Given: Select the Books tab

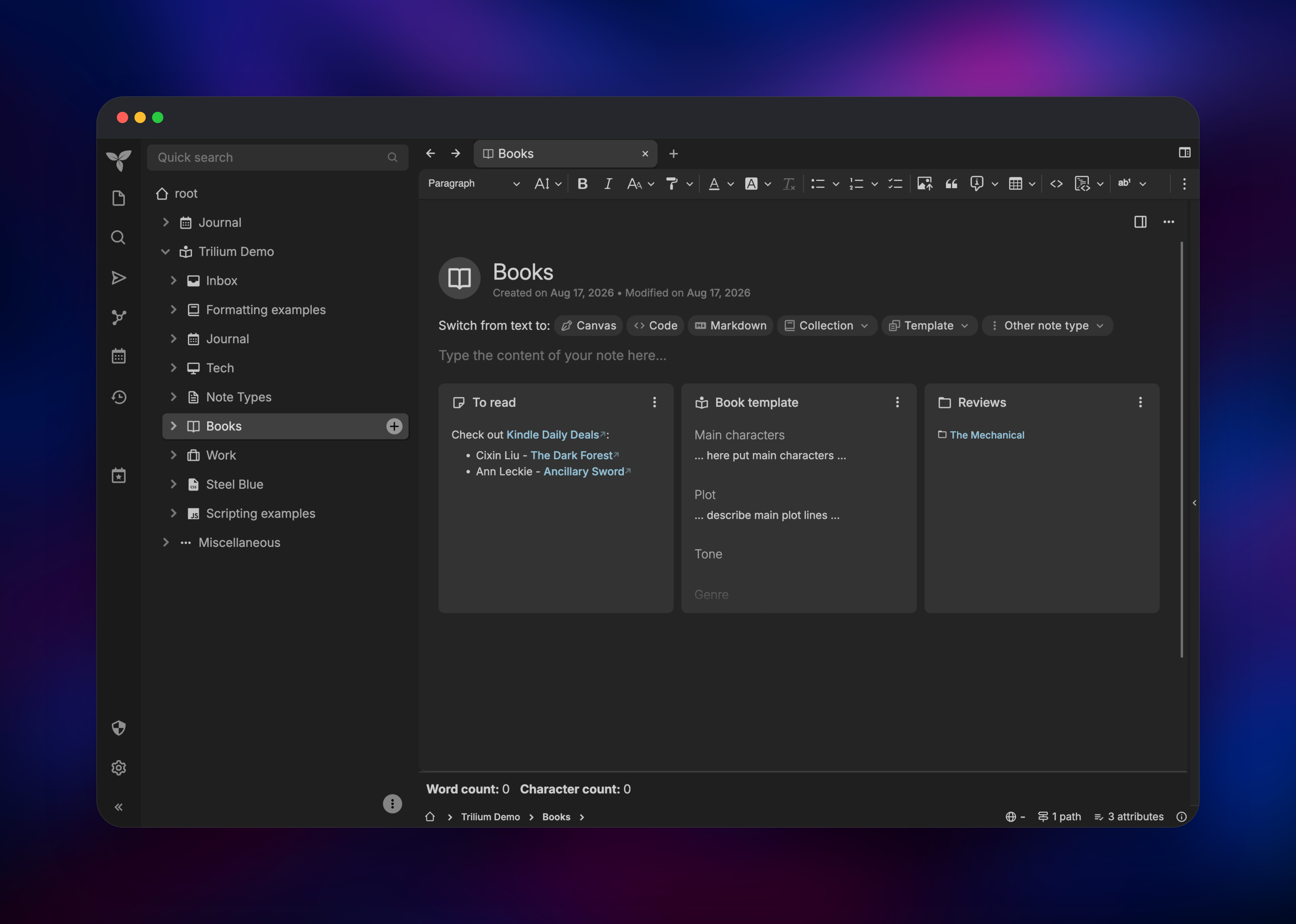Looking at the screenshot, I should coord(565,154).
